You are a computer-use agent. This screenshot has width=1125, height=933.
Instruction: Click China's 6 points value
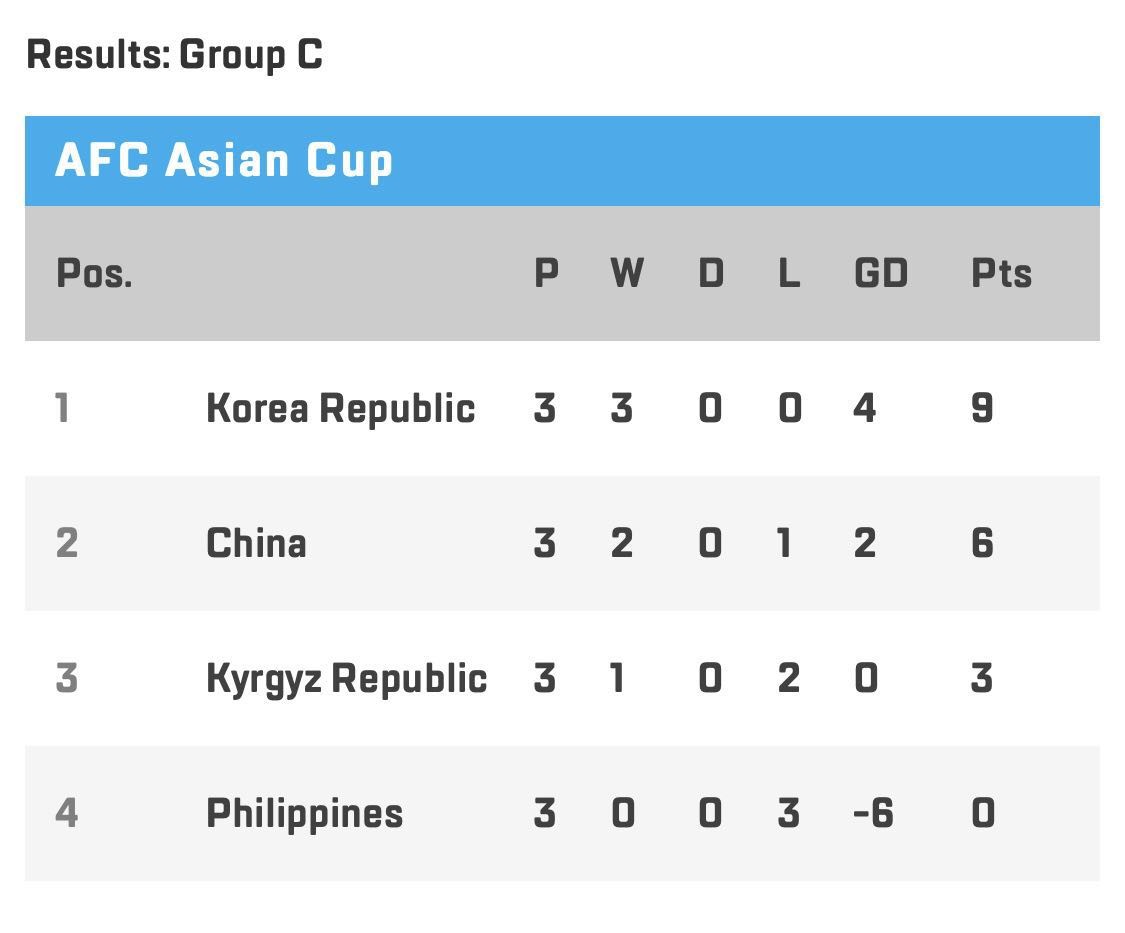tap(982, 543)
